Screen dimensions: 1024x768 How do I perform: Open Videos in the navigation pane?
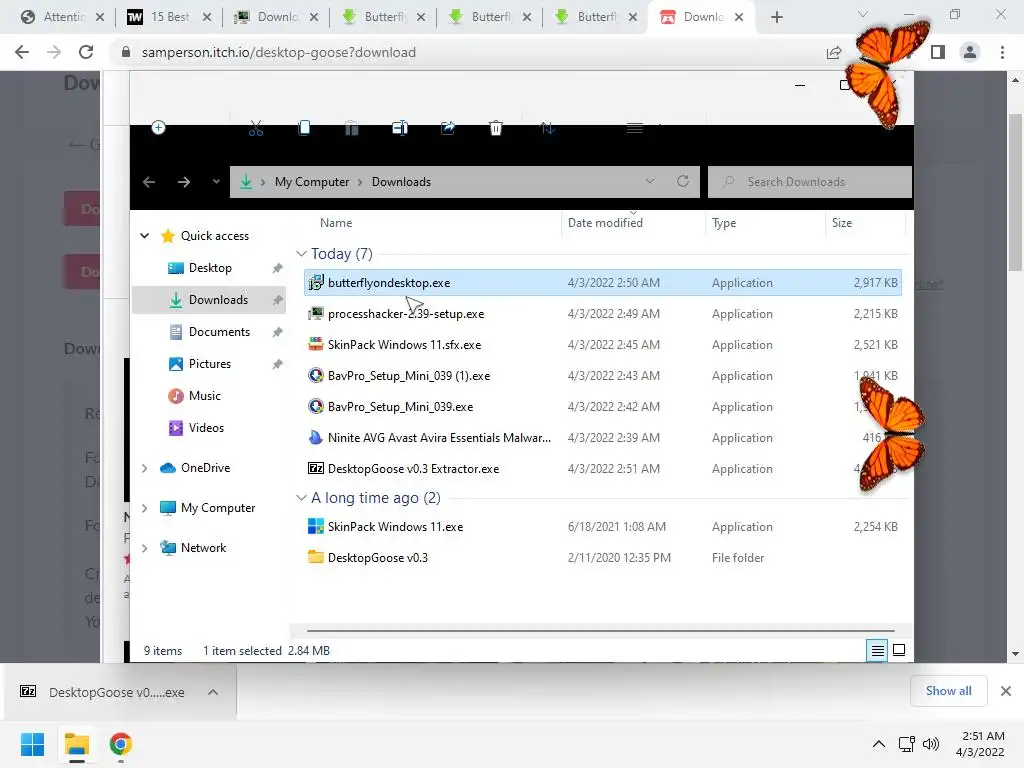pyautogui.click(x=206, y=428)
